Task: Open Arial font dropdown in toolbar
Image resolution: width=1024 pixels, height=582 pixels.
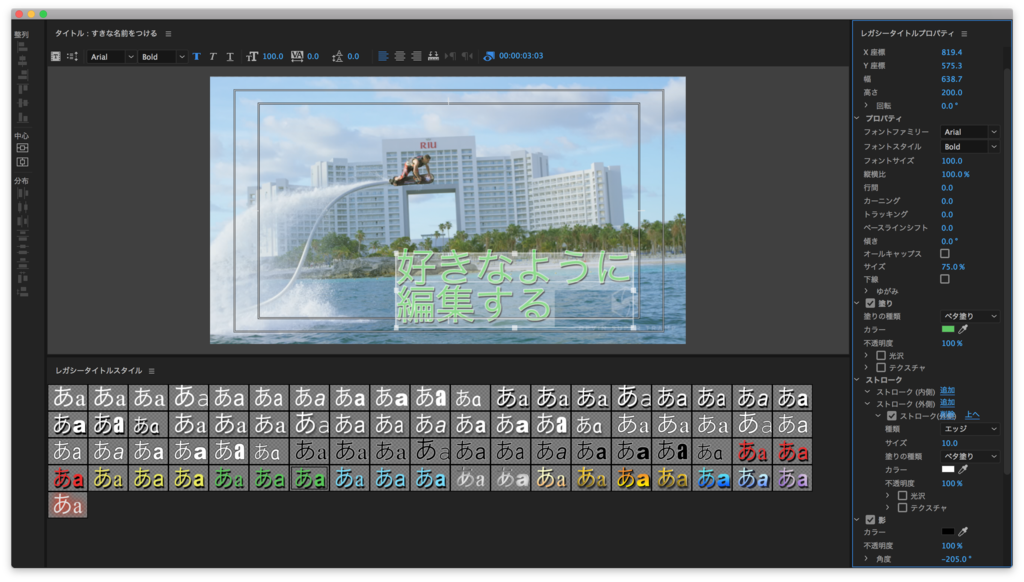Action: coord(111,57)
